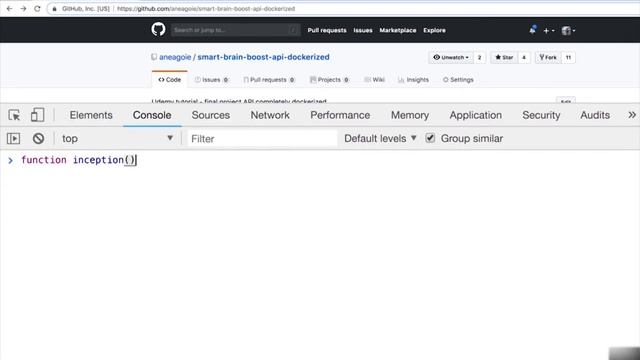
Task: Click the browser address bar URL
Action: pyautogui.click(x=206, y=9)
